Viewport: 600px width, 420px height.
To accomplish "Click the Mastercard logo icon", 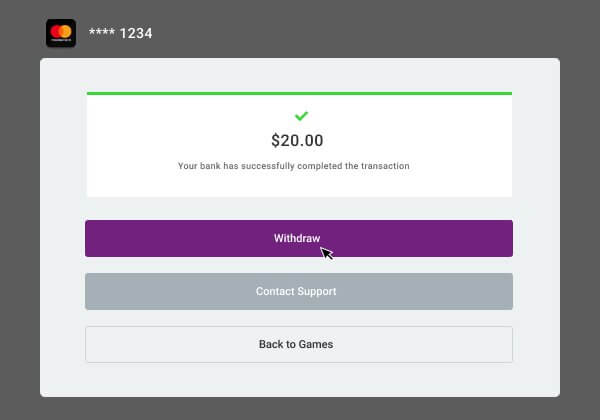I will (61, 33).
